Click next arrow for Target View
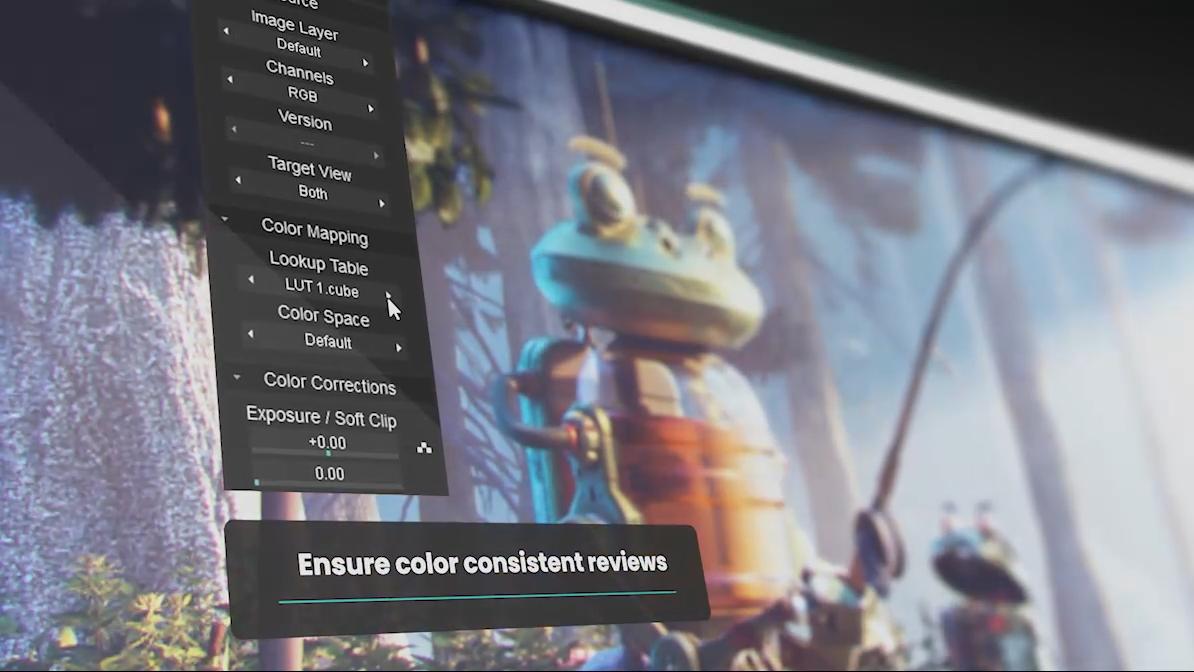The width and height of the screenshot is (1194, 672). coord(382,203)
